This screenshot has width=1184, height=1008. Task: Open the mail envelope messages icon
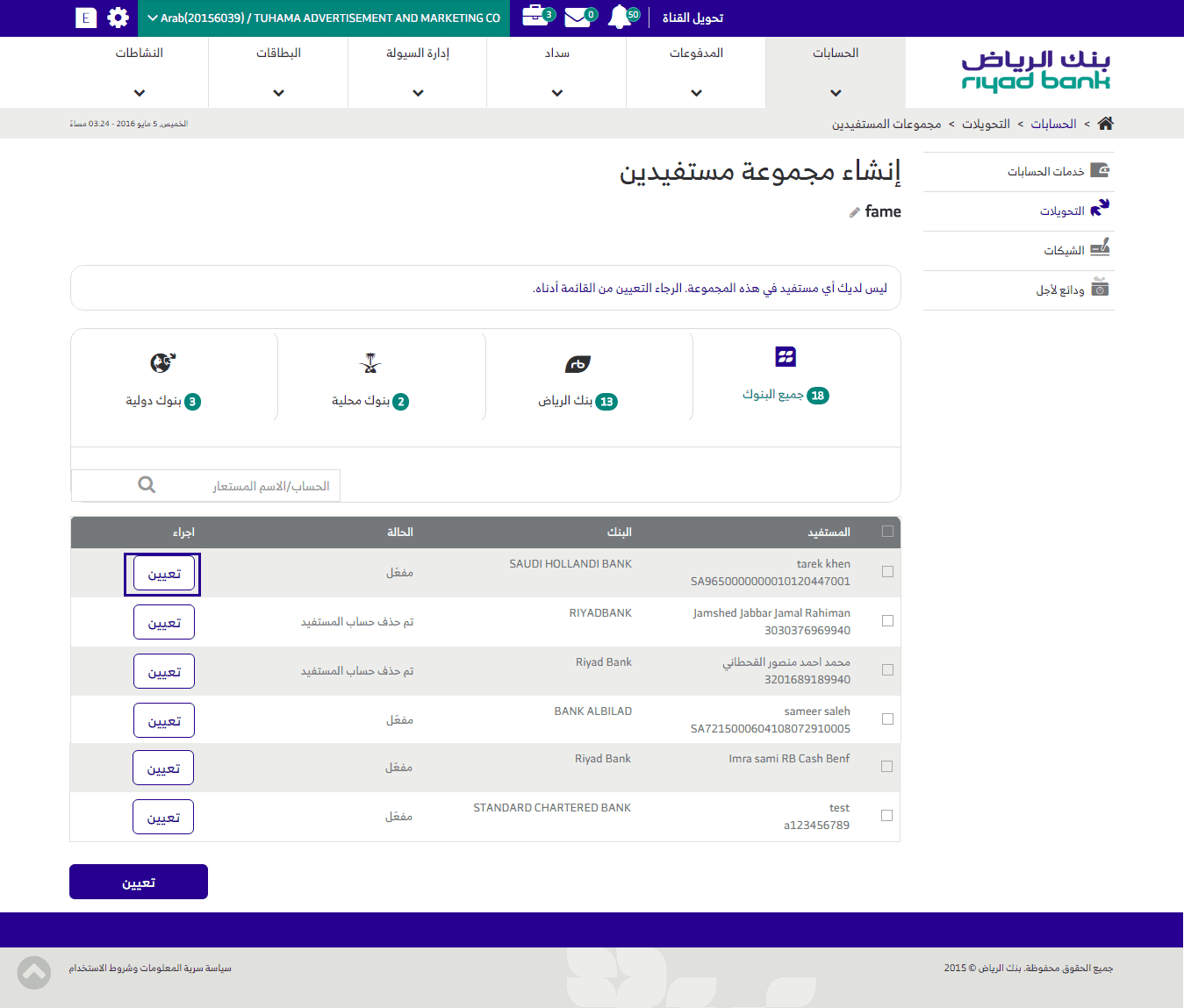(577, 17)
